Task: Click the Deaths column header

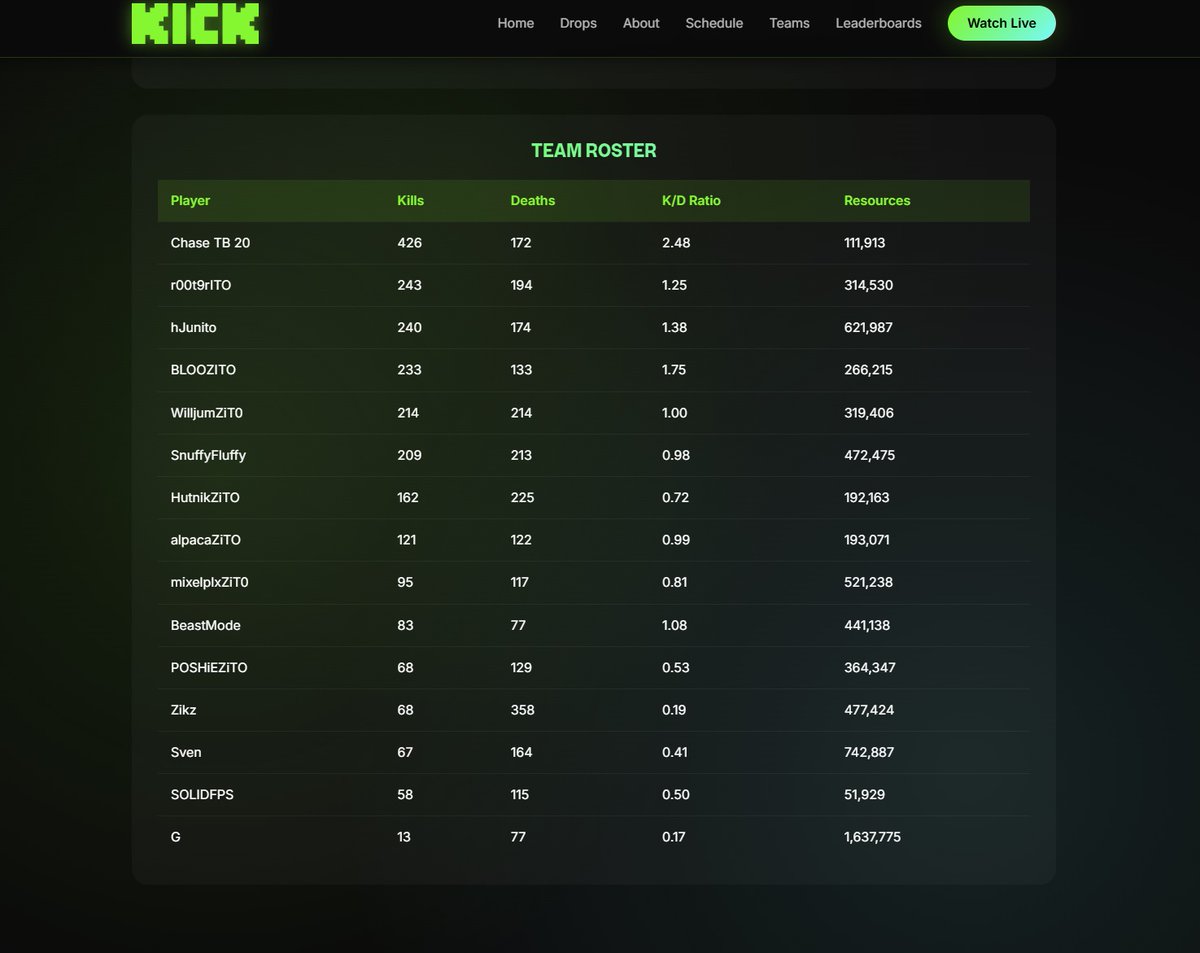Action: tap(533, 201)
